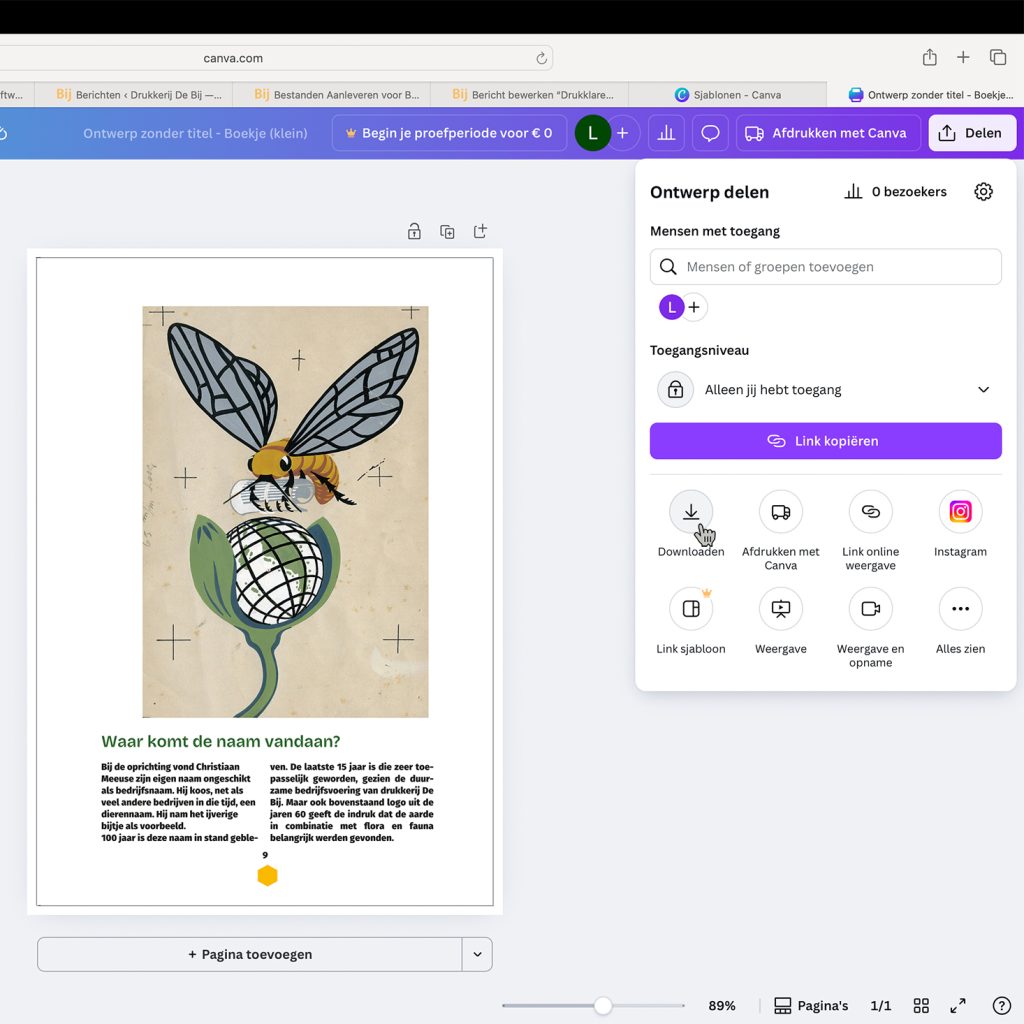Toggle the page lock icon
The image size is (1024, 1024).
tap(414, 232)
